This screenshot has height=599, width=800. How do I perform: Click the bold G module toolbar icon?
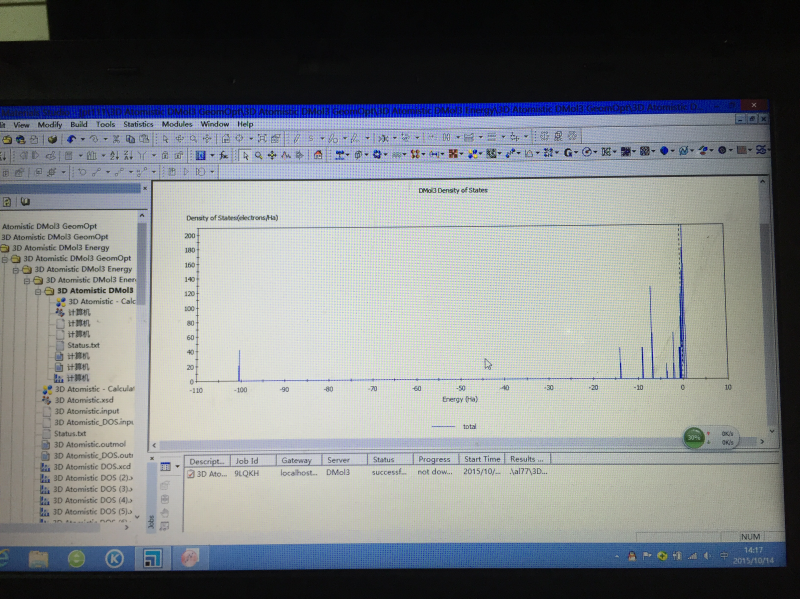(567, 152)
